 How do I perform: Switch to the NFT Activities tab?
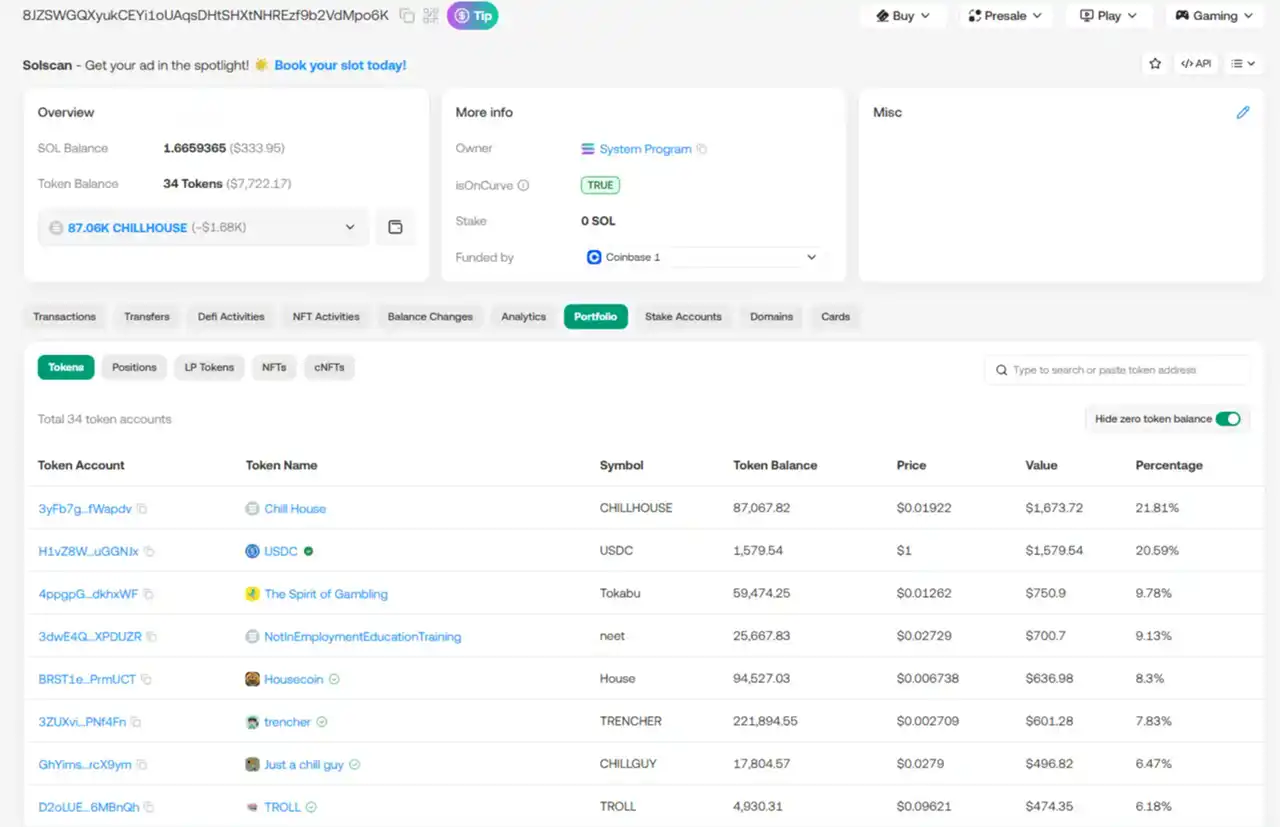pos(325,316)
